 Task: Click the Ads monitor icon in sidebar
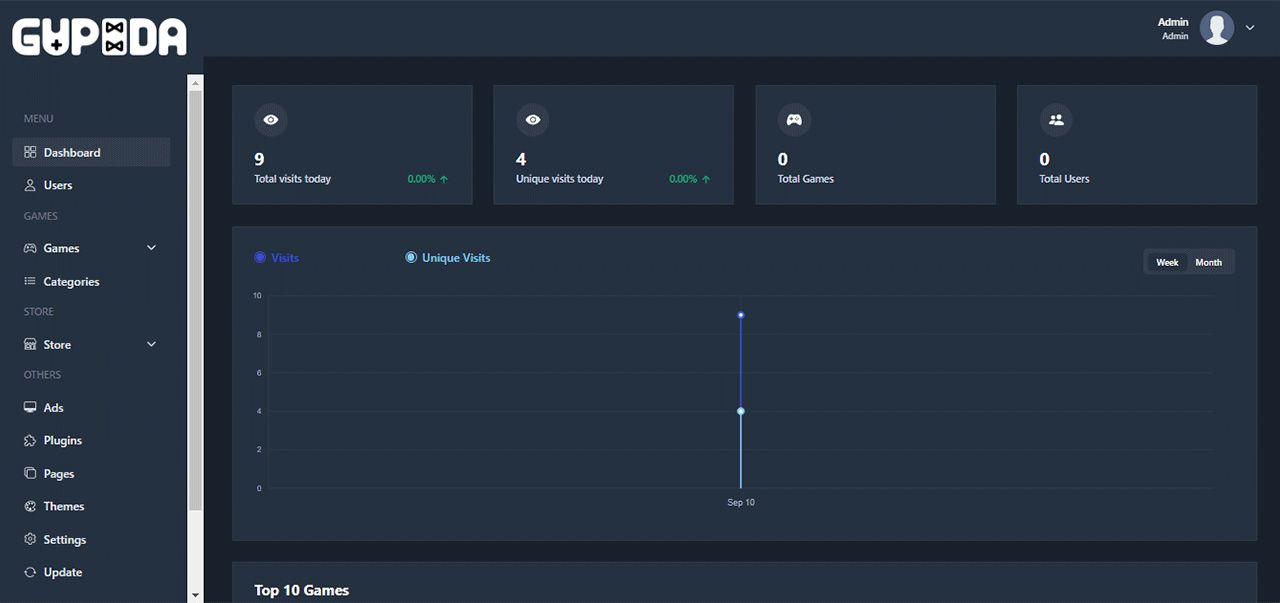tap(30, 407)
